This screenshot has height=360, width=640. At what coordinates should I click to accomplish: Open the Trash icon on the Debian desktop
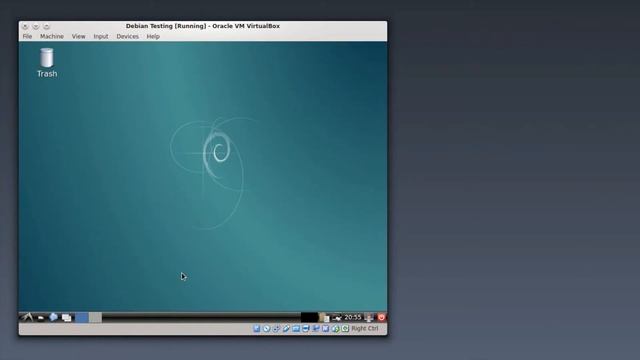pos(47,62)
